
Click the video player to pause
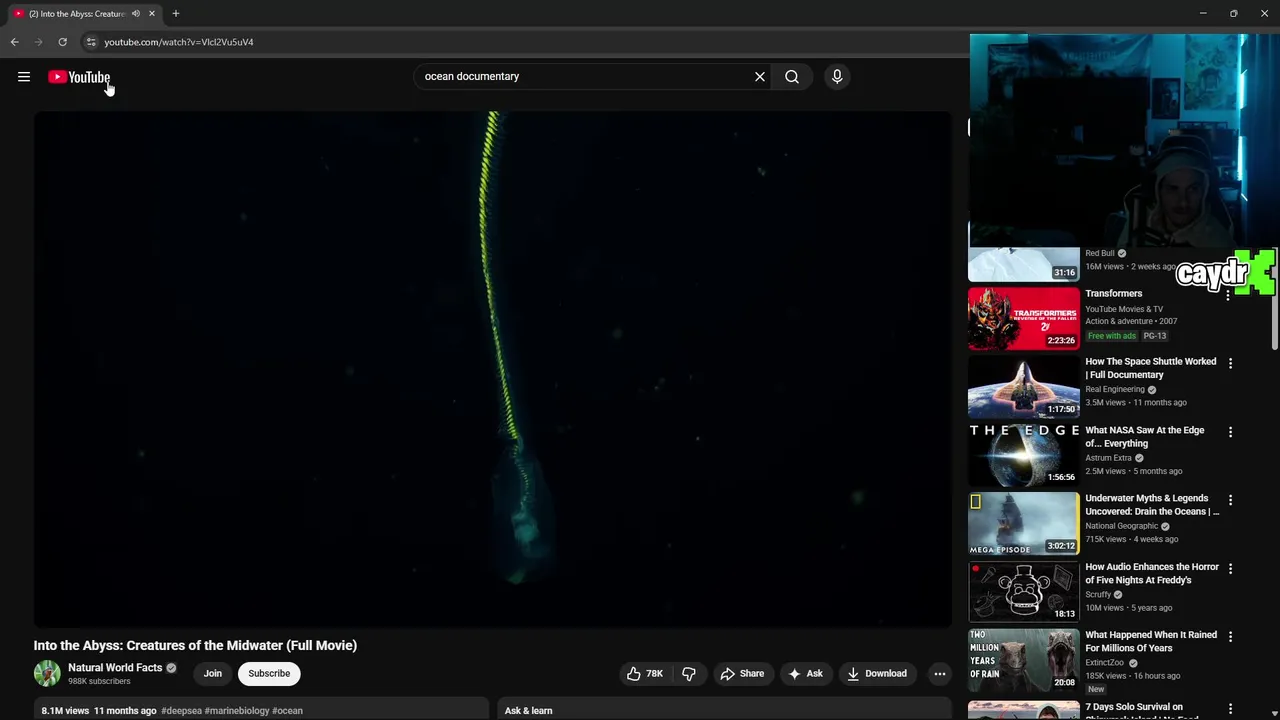[493, 369]
